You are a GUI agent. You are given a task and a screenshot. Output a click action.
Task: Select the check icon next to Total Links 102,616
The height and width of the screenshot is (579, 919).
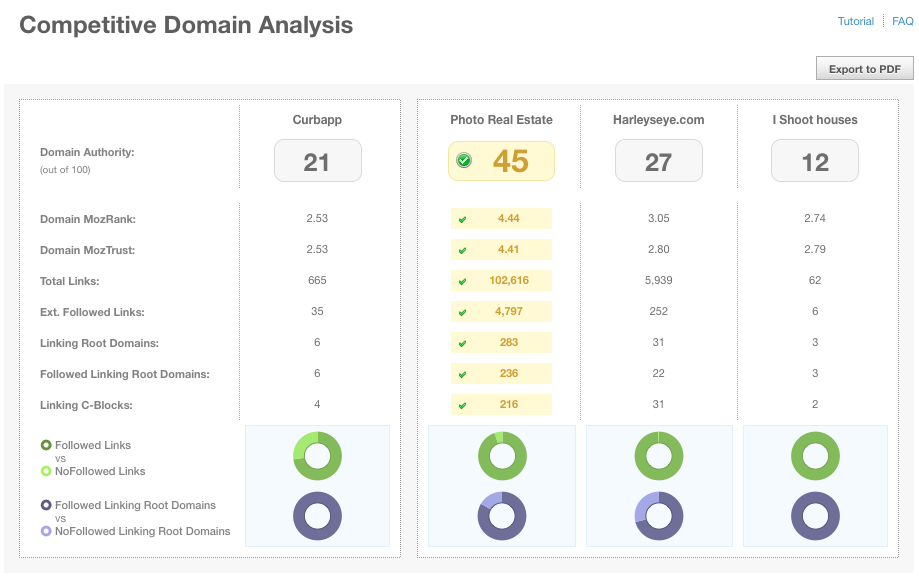click(x=462, y=280)
